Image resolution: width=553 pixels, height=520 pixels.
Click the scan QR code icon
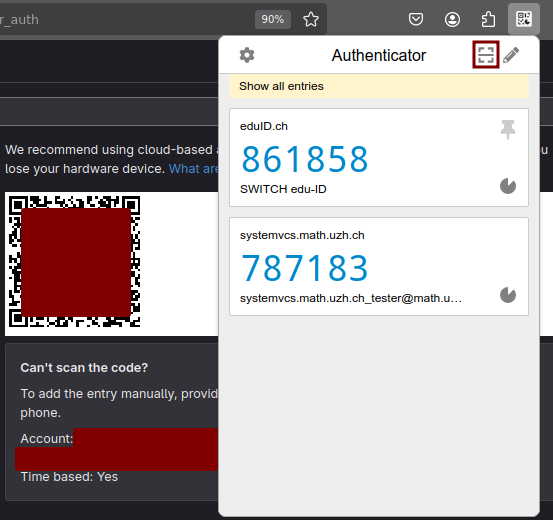486,55
